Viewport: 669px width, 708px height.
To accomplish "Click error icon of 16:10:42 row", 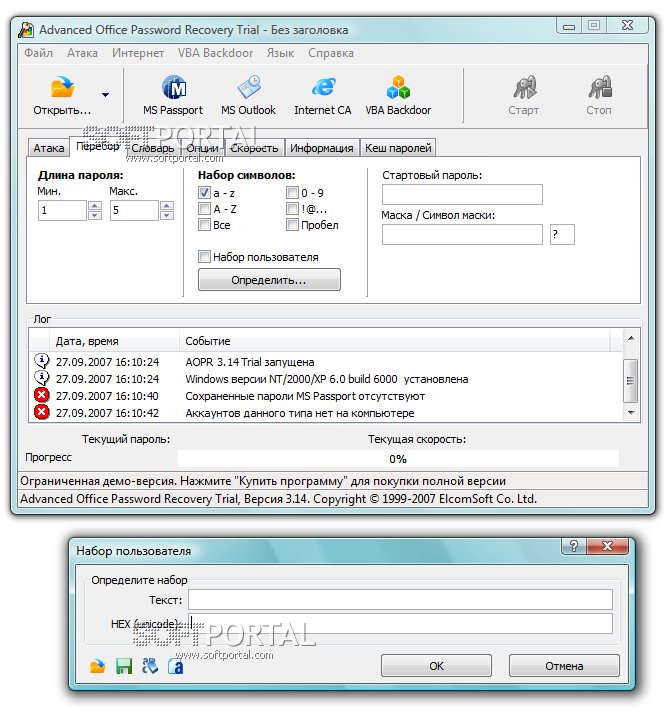I will point(42,412).
